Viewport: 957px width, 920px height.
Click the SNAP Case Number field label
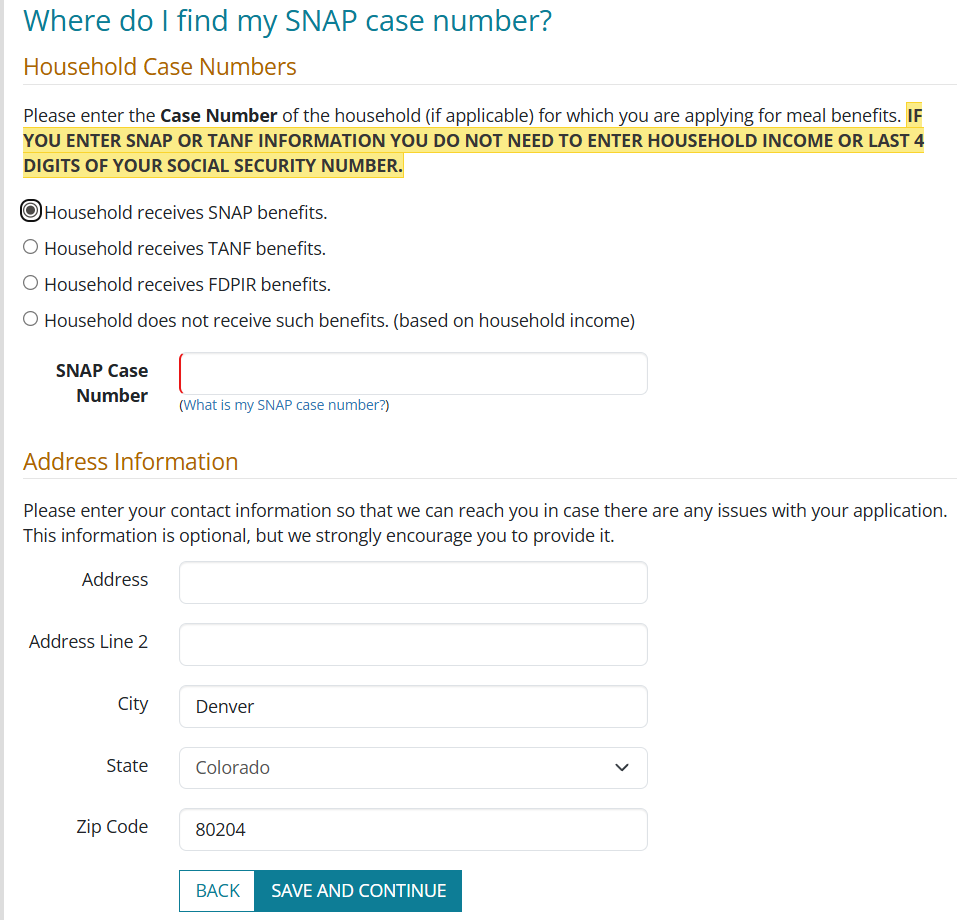pos(102,383)
